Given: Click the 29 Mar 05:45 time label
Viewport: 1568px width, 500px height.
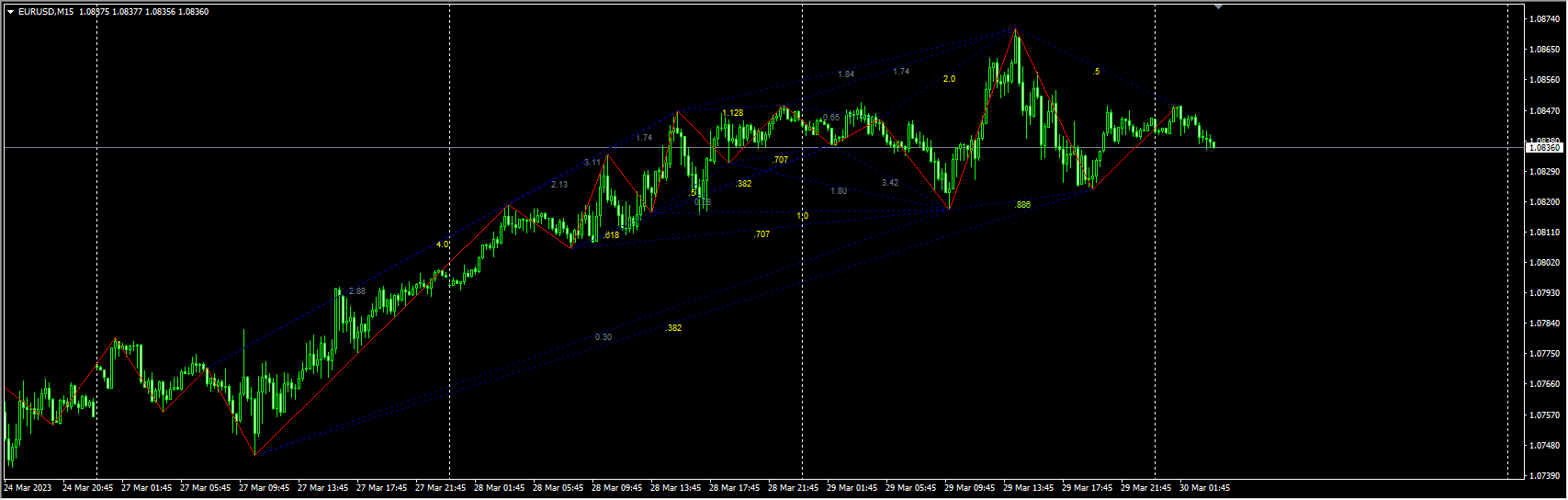Looking at the screenshot, I should click(911, 488).
